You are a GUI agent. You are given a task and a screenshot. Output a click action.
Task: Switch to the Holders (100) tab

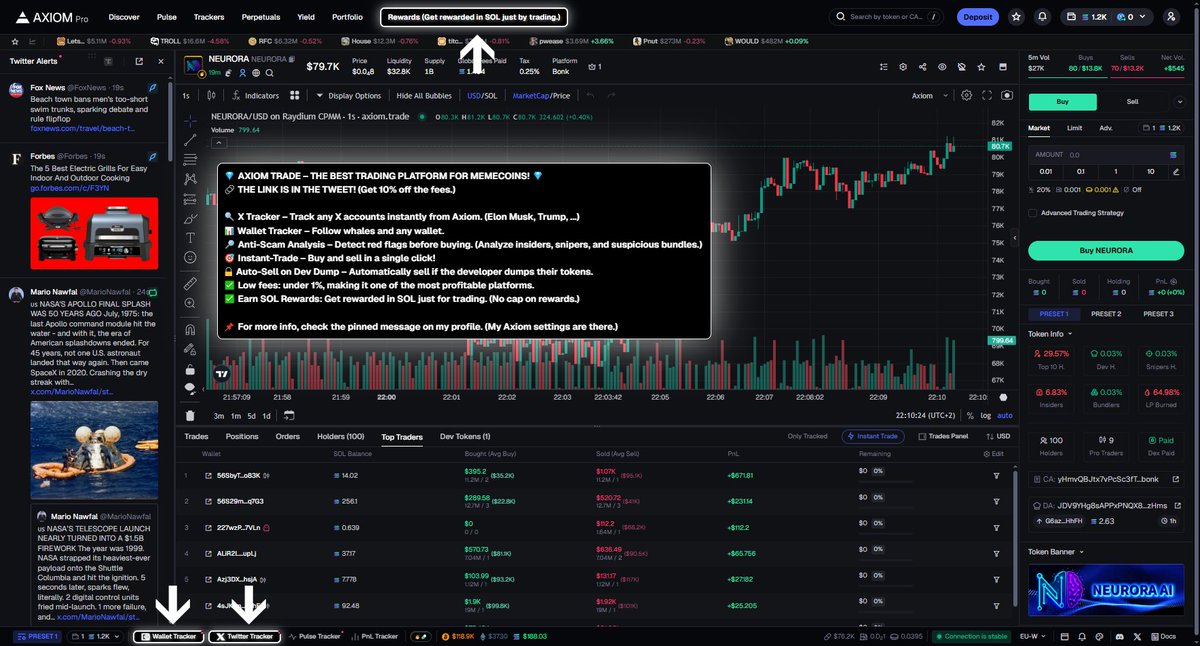coord(341,436)
